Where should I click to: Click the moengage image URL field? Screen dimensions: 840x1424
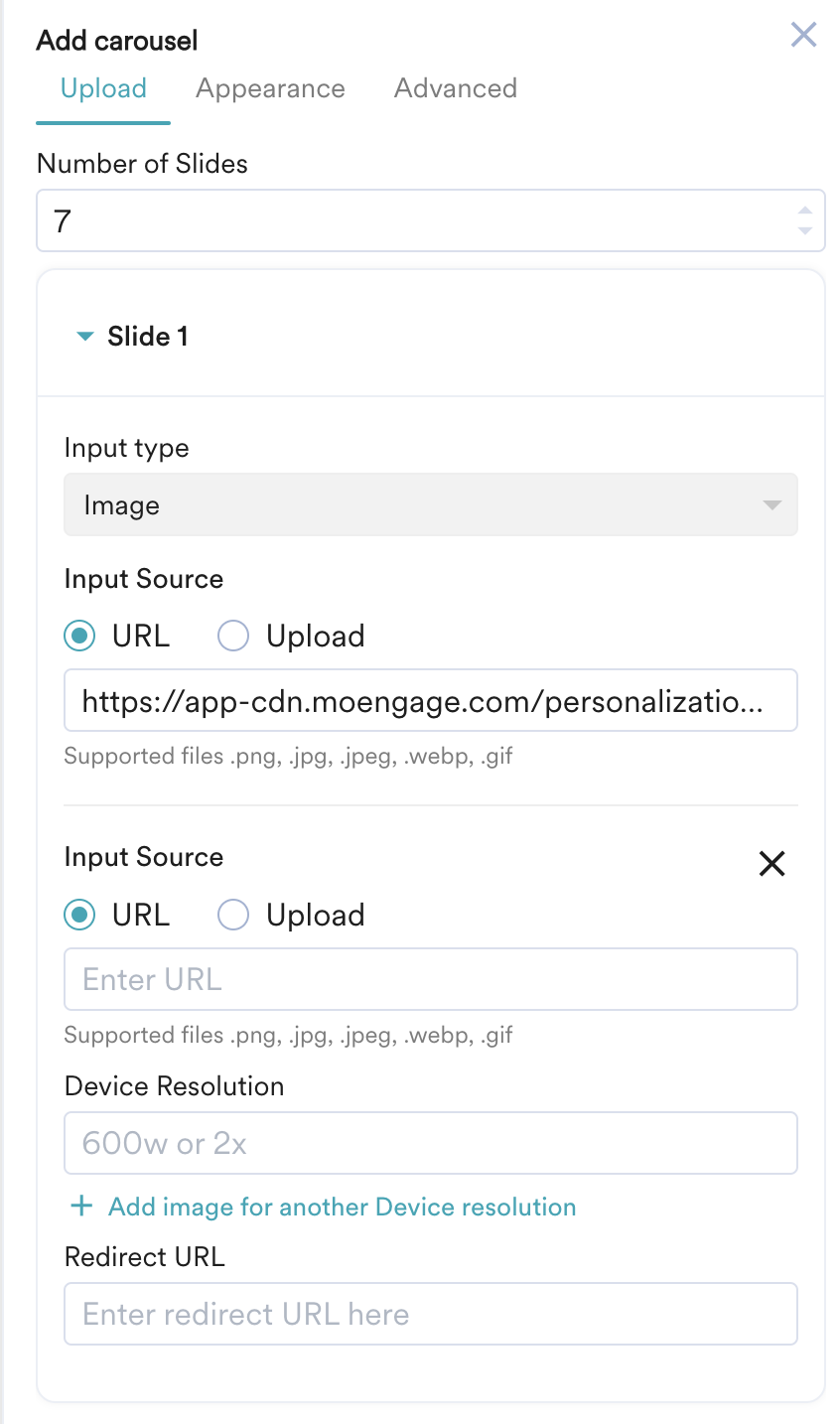tap(431, 701)
